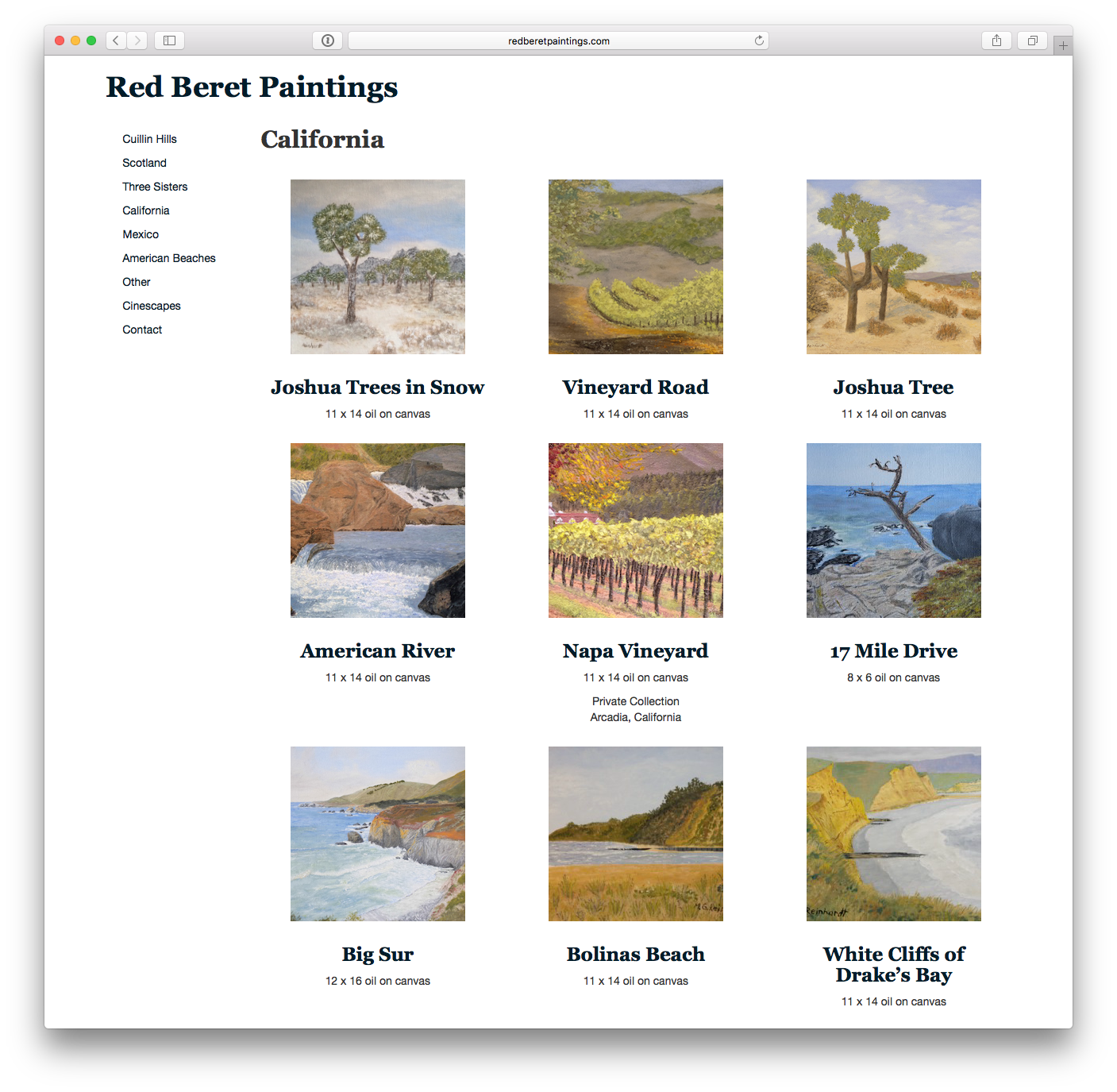
Task: View White Cliffs of Drake's Bay thumbnail
Action: point(894,834)
